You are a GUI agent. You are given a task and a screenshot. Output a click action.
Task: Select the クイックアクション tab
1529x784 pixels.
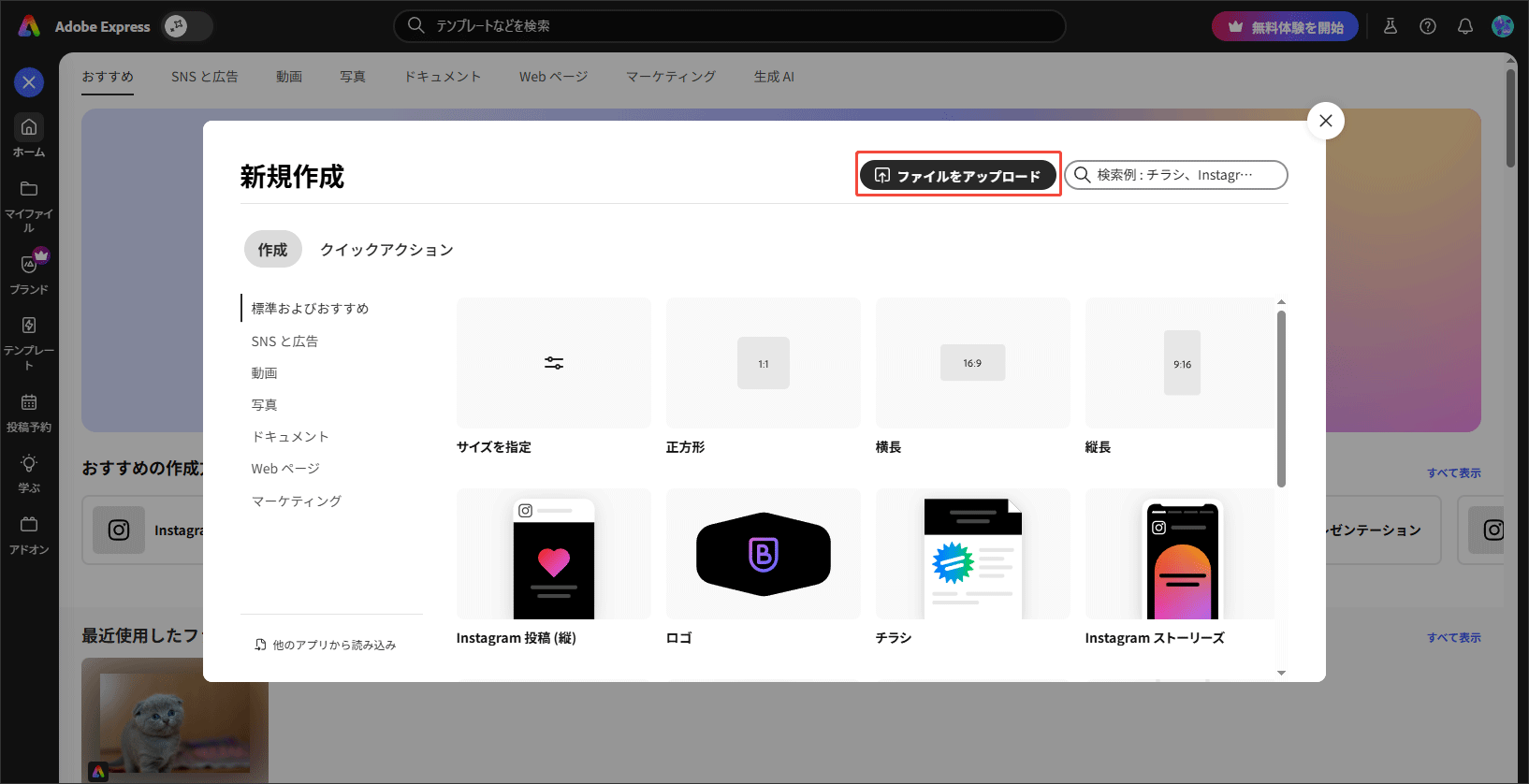(x=386, y=250)
